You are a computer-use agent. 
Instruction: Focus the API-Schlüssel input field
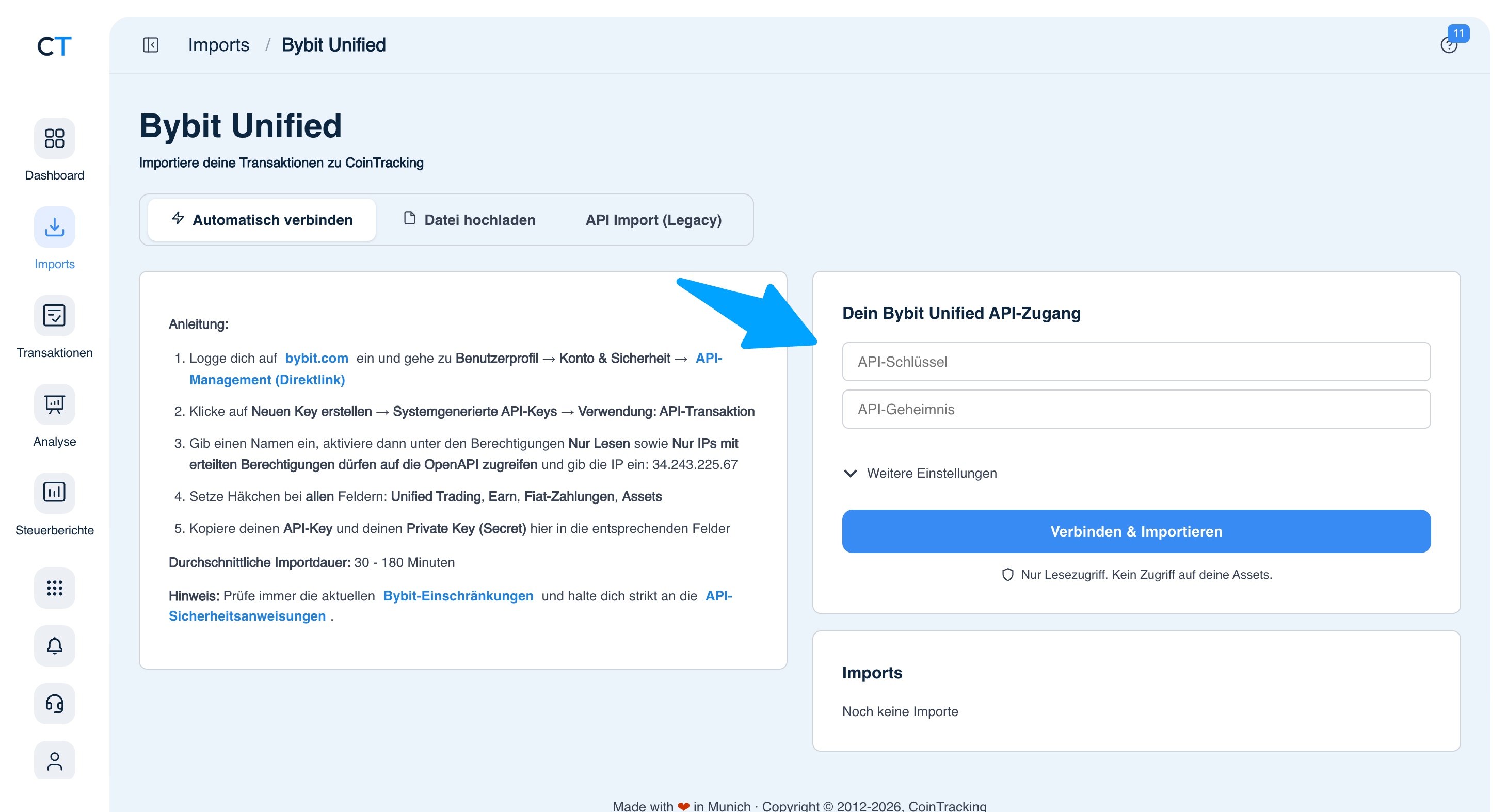[x=1136, y=362]
